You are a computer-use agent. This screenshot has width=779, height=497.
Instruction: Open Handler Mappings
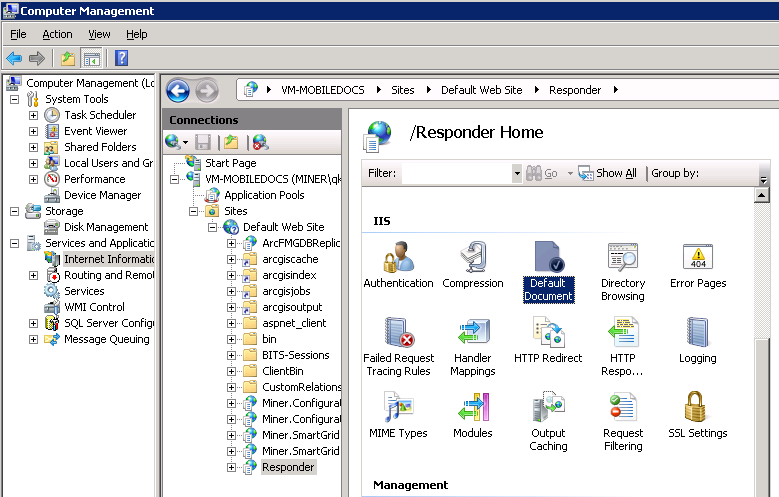(x=473, y=334)
